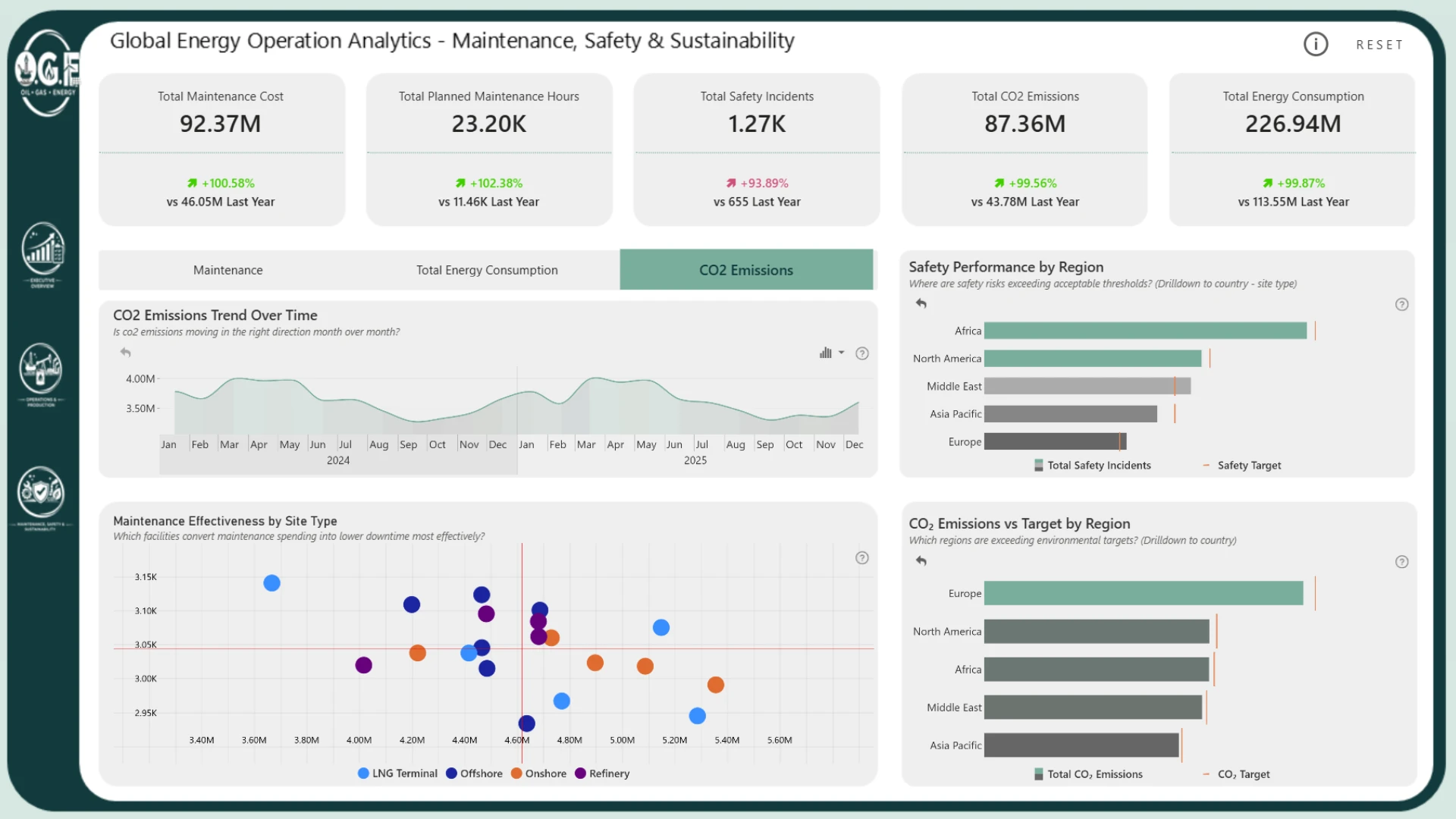Toggle Refinery legend item in scatter chart
The width and height of the screenshot is (1456, 819).
pyautogui.click(x=602, y=773)
